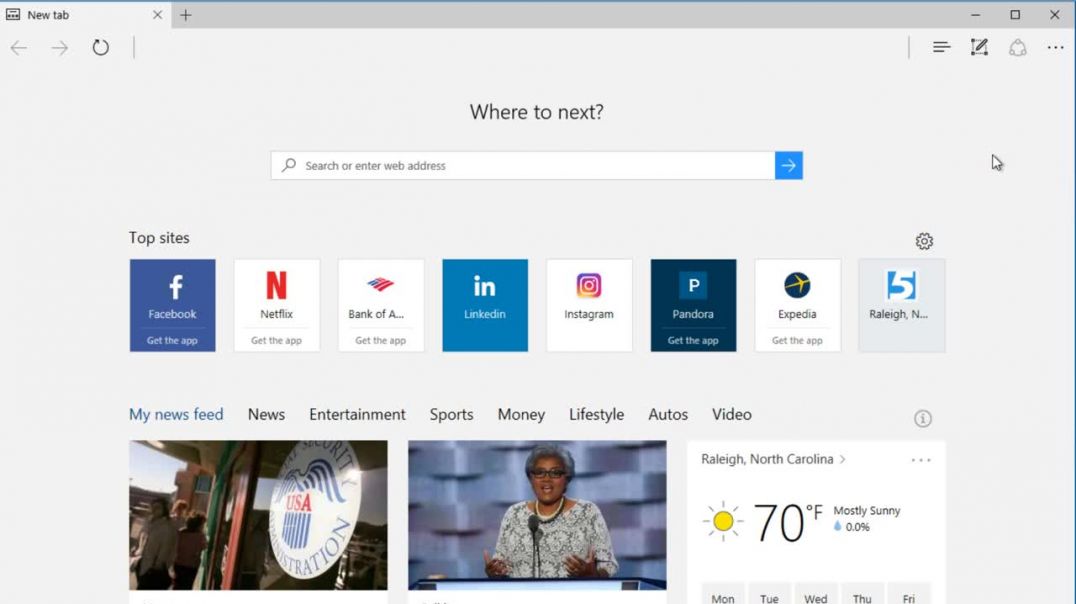Switch to the News tab
This screenshot has width=1076, height=604.
(266, 415)
